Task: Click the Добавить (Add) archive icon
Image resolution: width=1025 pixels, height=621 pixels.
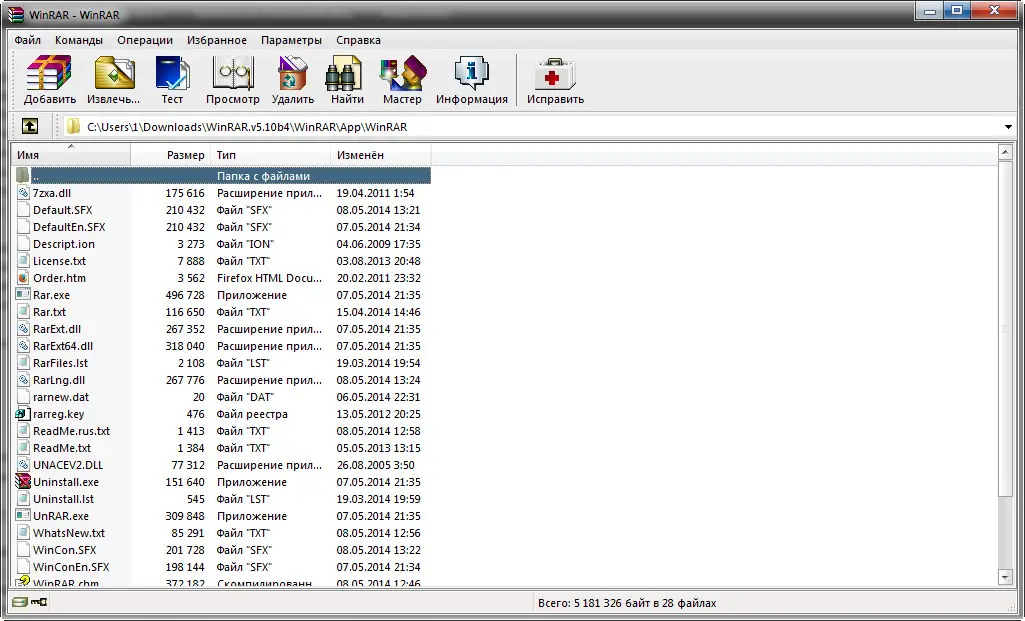Action: [x=47, y=75]
